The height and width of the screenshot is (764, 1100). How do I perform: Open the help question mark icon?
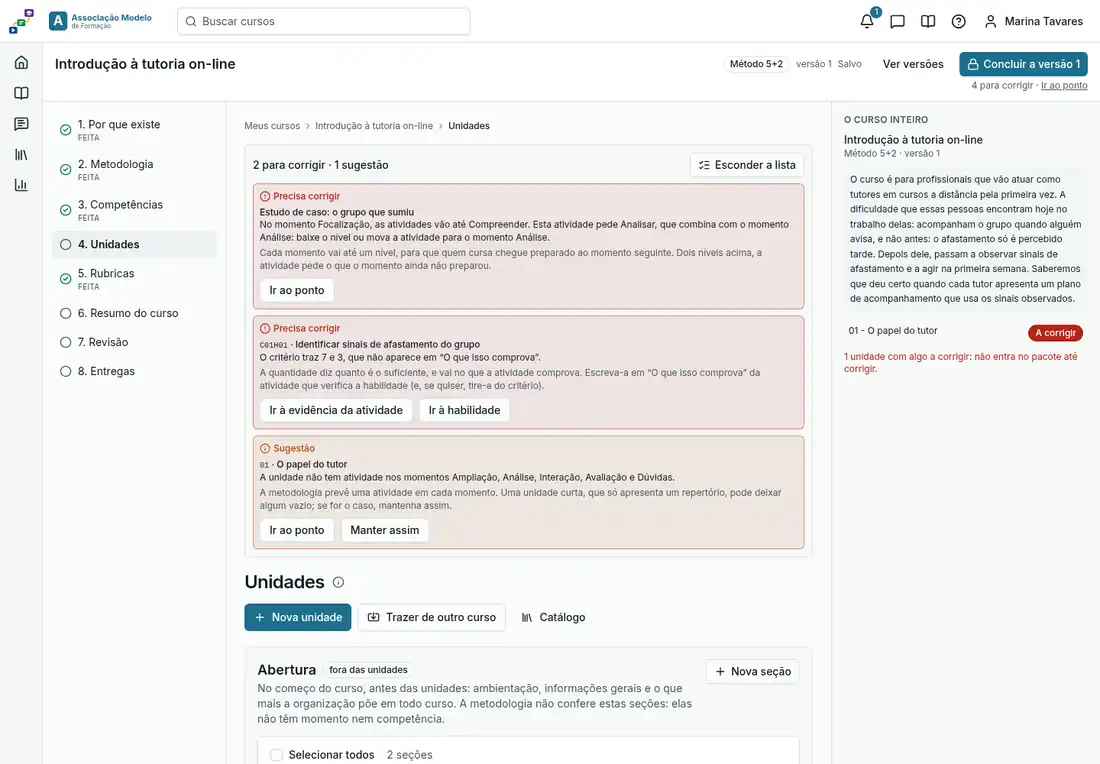coord(958,21)
